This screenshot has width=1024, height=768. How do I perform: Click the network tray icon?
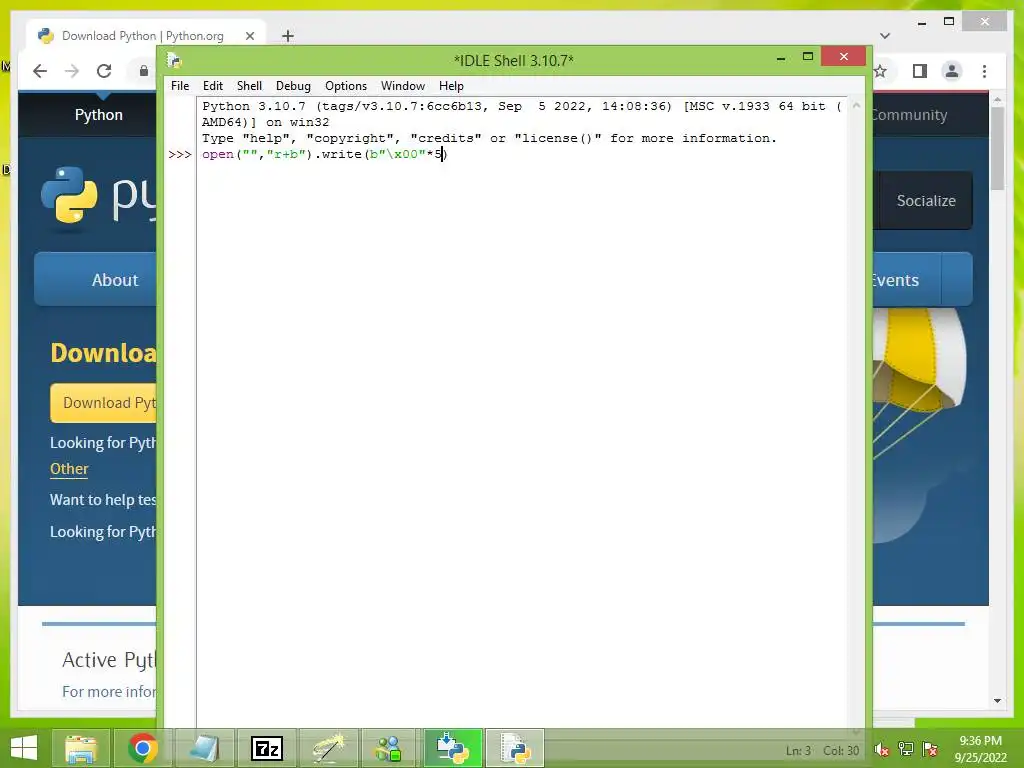click(x=906, y=750)
